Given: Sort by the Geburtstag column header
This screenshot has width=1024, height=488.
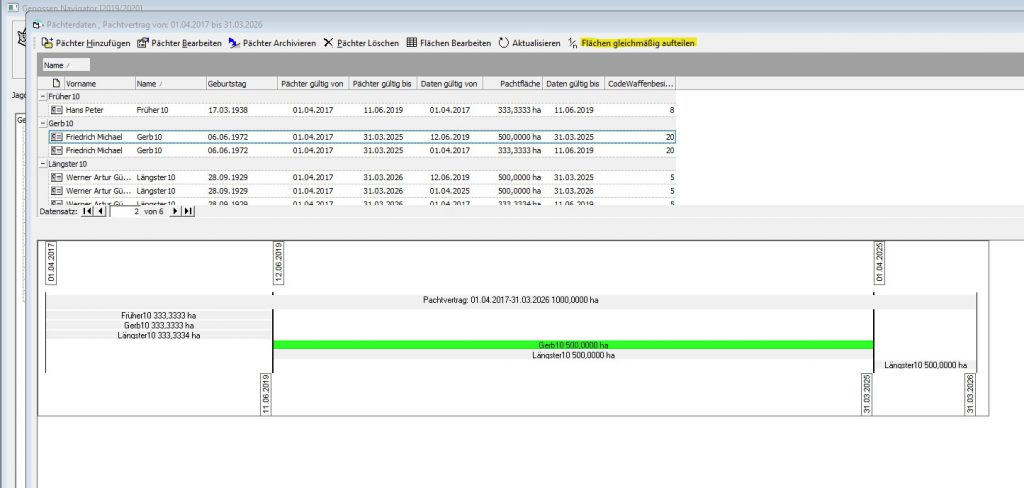Looking at the screenshot, I should click(238, 83).
